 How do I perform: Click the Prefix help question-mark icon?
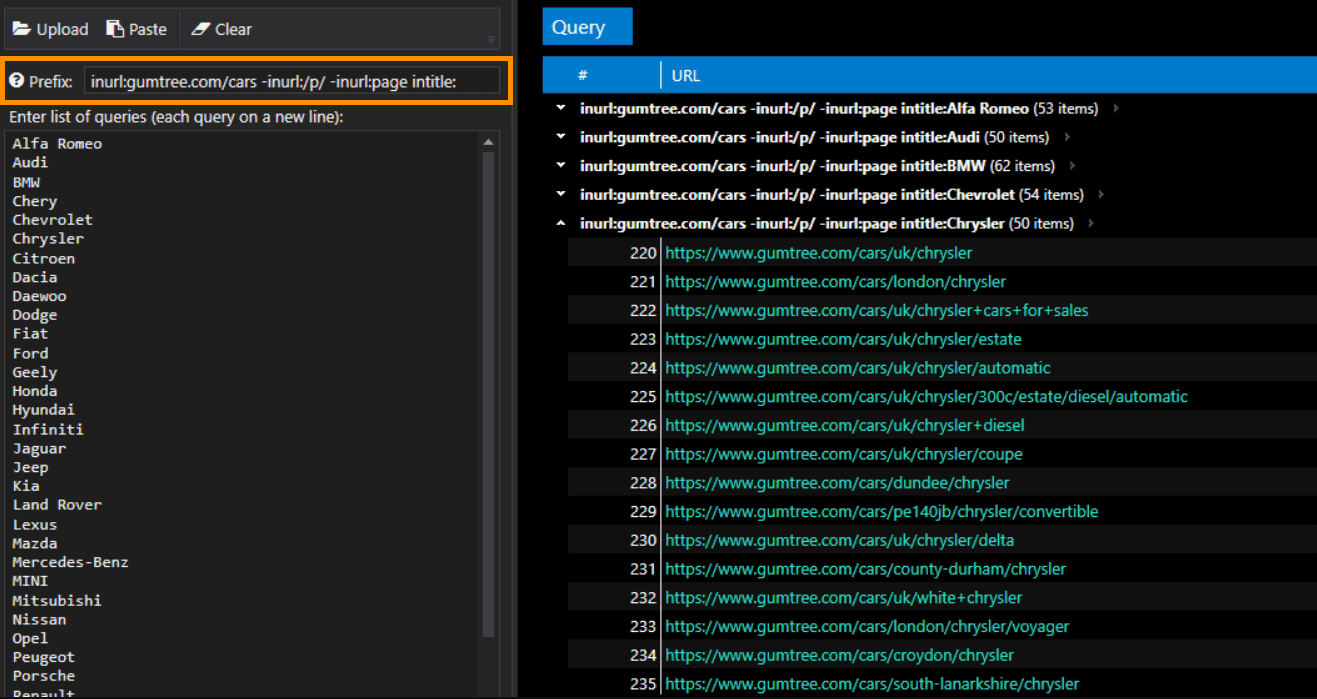16,80
